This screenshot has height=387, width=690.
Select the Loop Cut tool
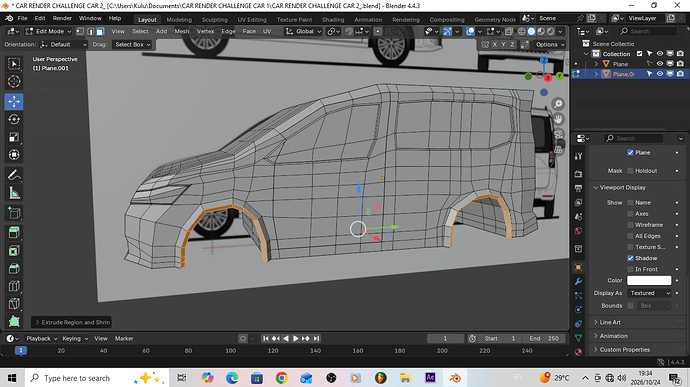(14, 286)
